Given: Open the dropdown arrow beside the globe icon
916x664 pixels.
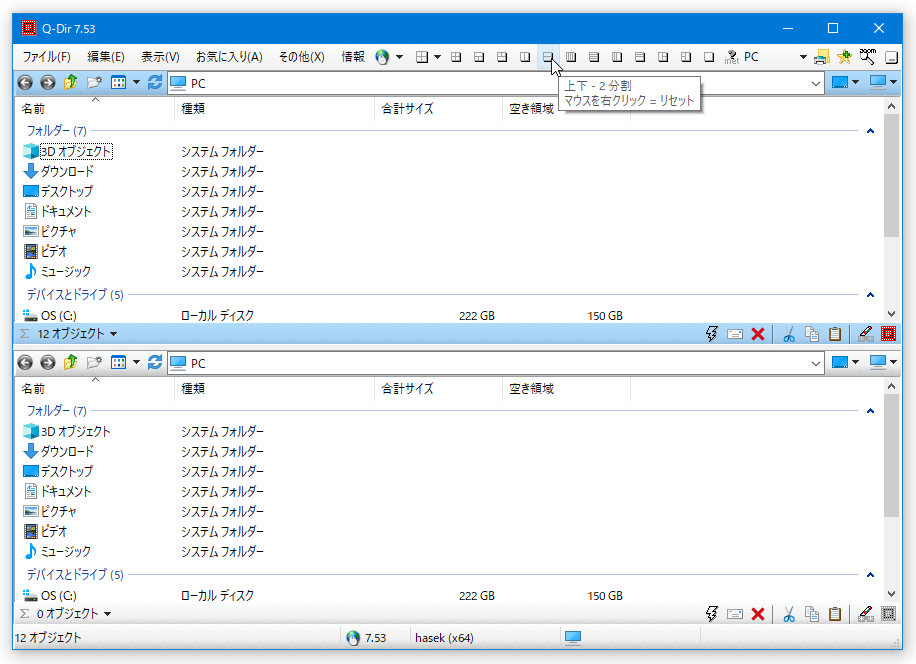Looking at the screenshot, I should click(x=400, y=57).
